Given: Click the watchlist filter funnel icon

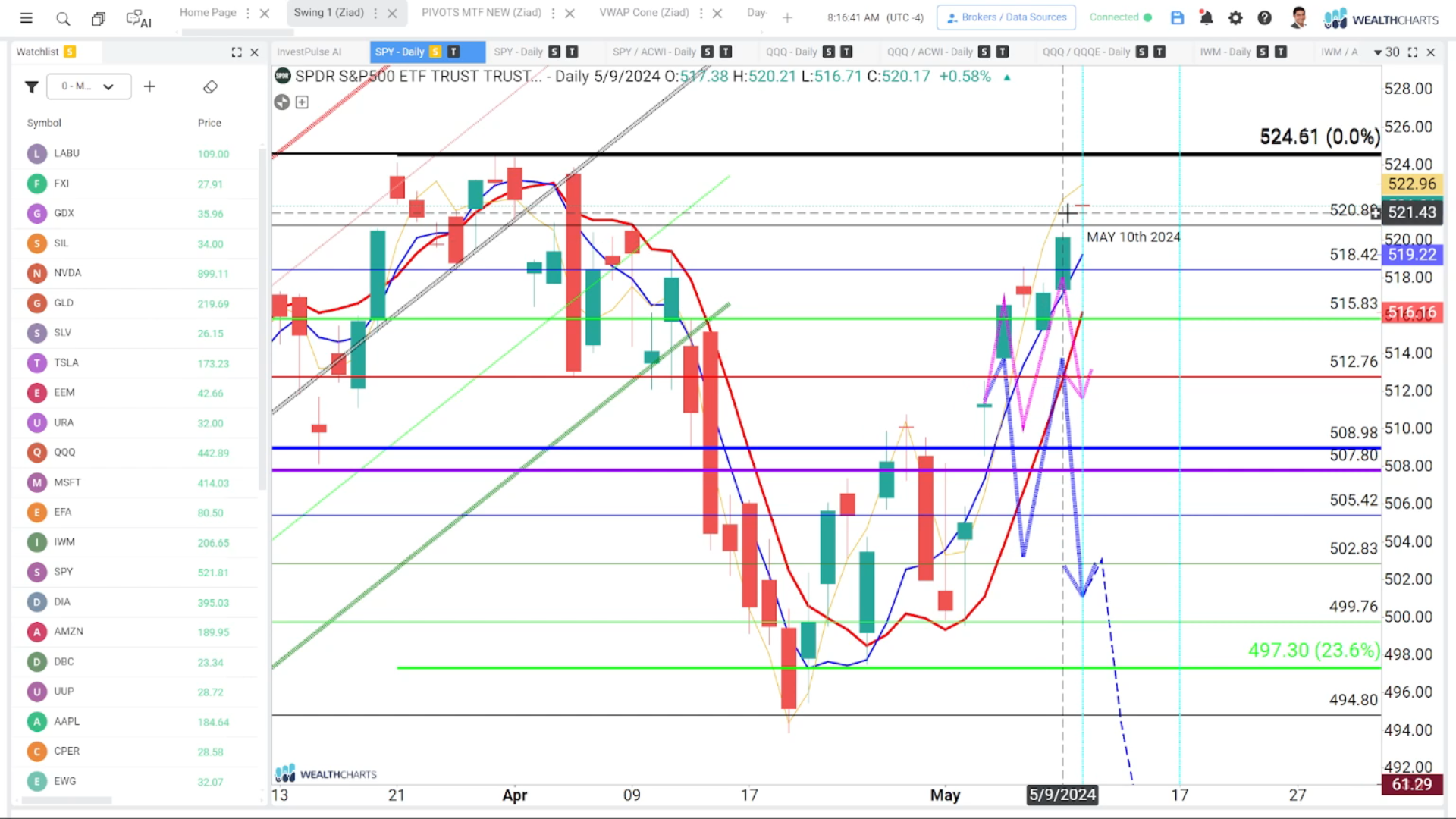Looking at the screenshot, I should click(31, 86).
